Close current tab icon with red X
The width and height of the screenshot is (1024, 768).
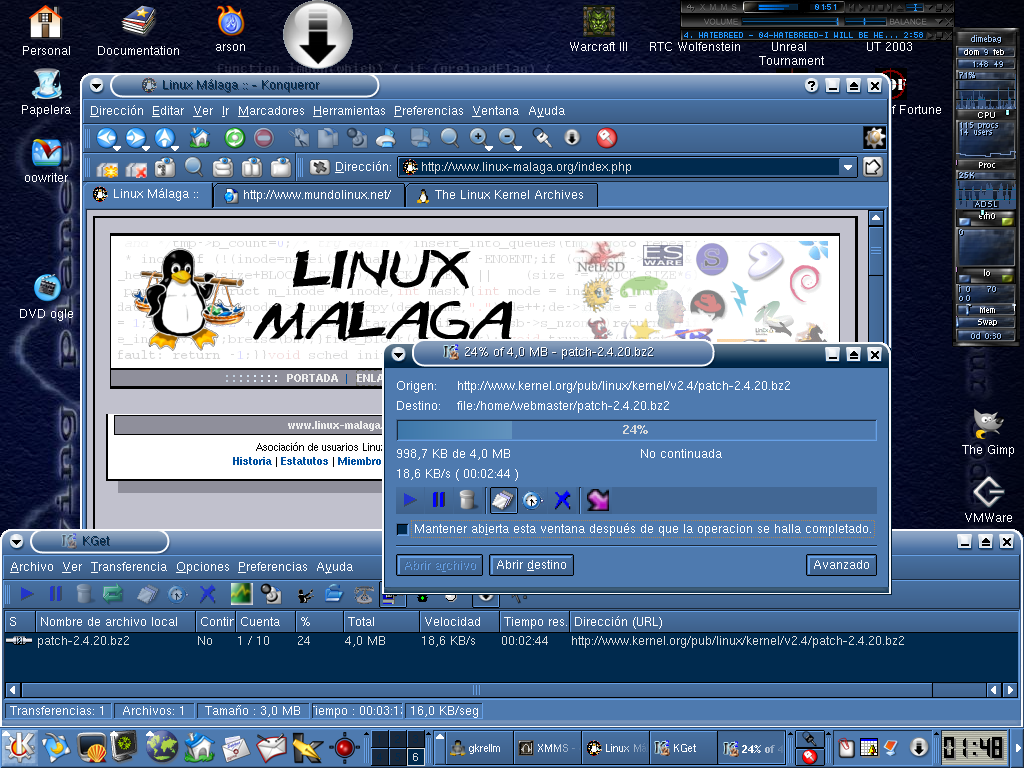coord(136,168)
